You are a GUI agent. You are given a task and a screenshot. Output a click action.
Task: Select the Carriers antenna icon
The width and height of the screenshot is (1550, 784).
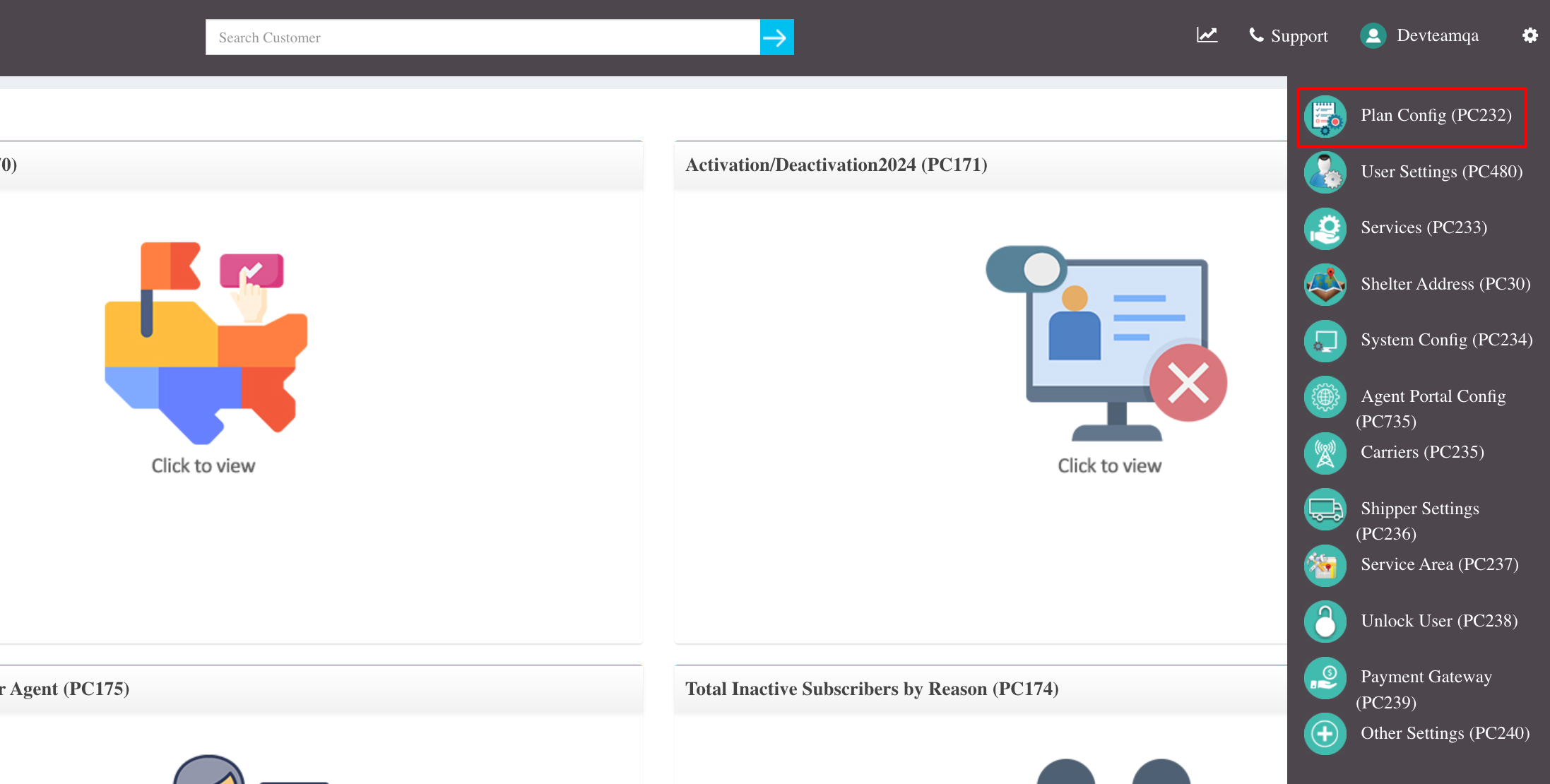click(x=1325, y=453)
